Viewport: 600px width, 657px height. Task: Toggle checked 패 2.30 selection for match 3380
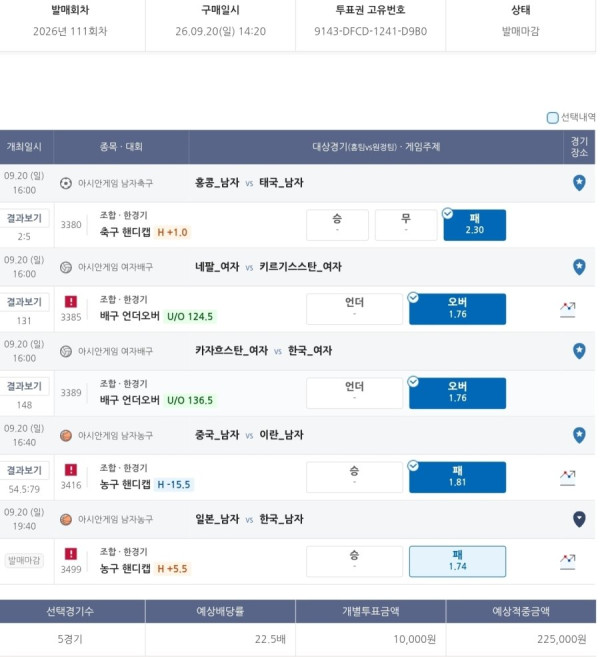[475, 225]
